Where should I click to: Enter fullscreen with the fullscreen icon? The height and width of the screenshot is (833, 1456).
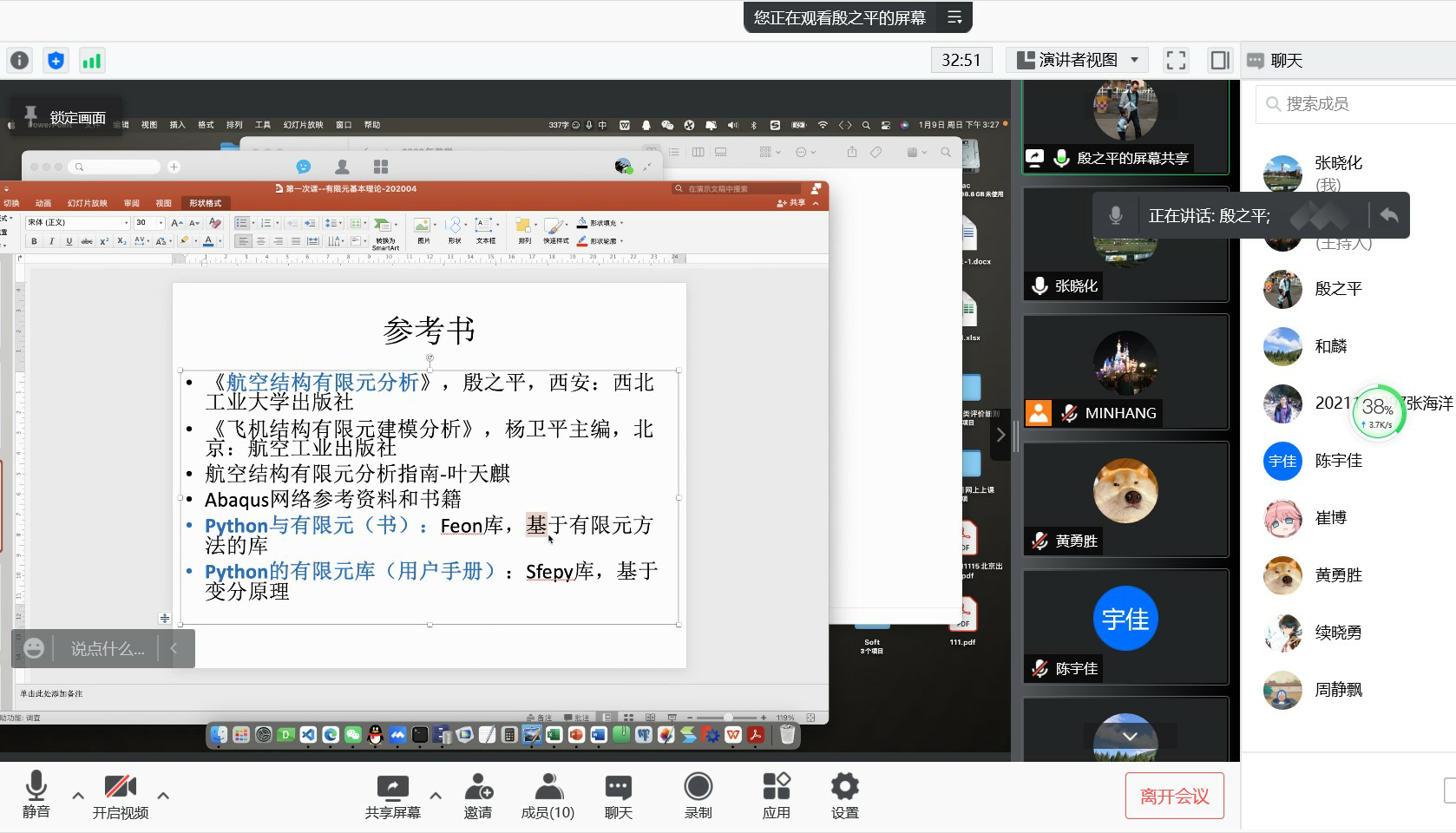(1176, 61)
